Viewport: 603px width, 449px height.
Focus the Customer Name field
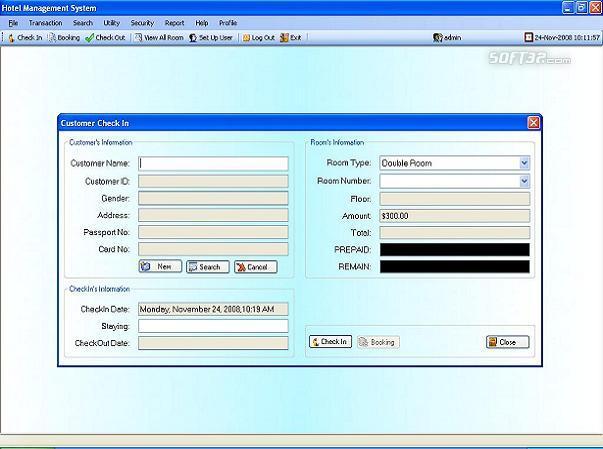pos(213,163)
